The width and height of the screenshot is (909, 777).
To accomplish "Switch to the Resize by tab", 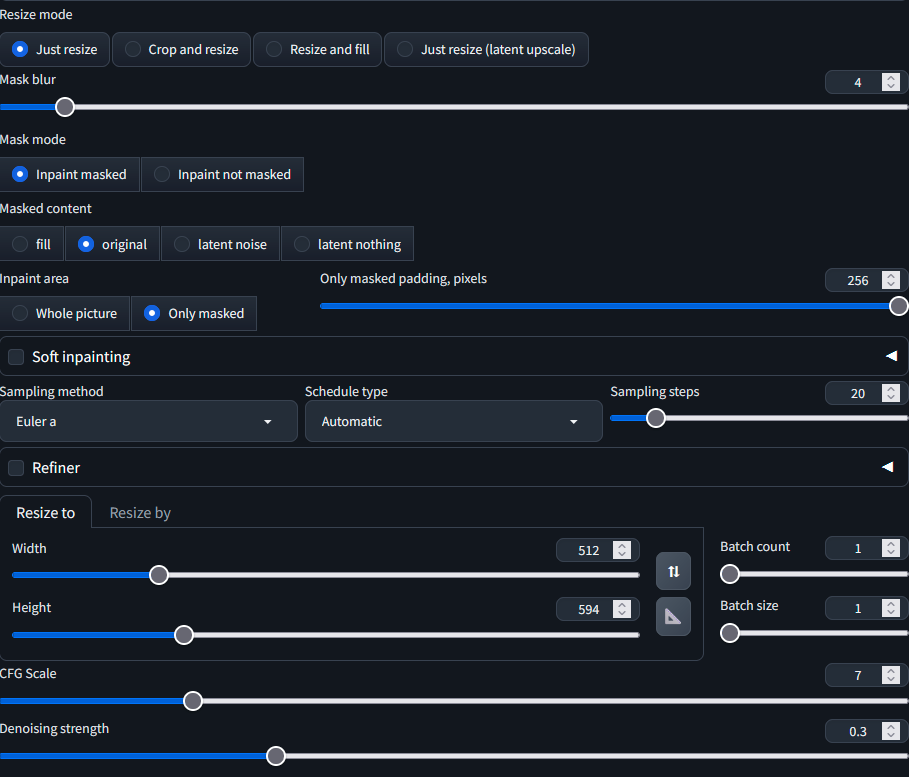I will 140,513.
